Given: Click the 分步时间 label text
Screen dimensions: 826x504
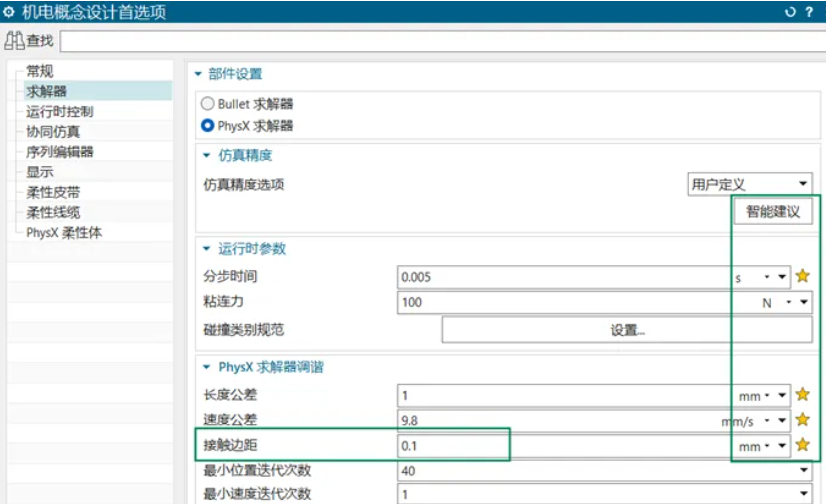Looking at the screenshot, I should 230,276.
